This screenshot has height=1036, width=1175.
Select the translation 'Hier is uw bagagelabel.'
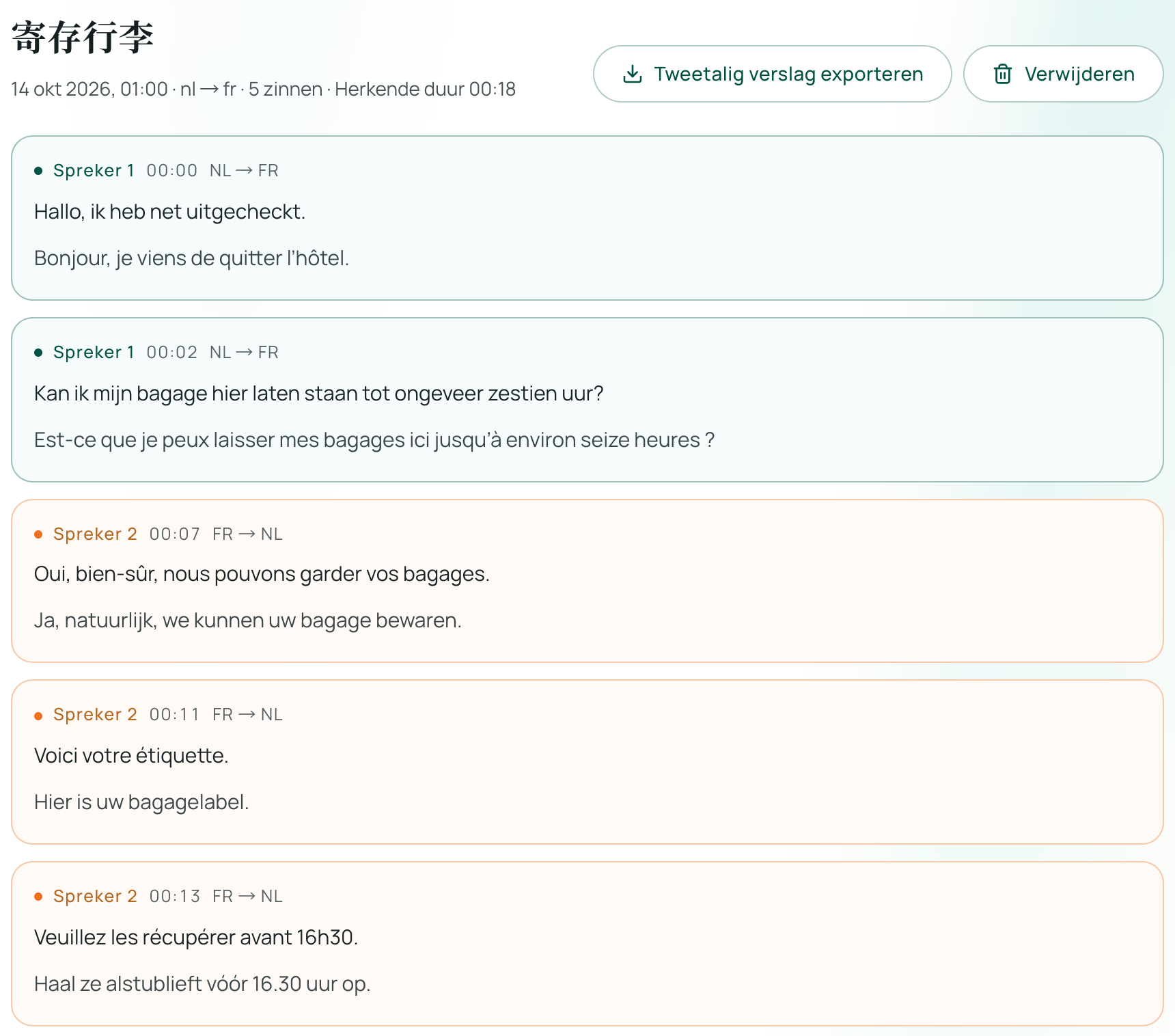point(141,802)
